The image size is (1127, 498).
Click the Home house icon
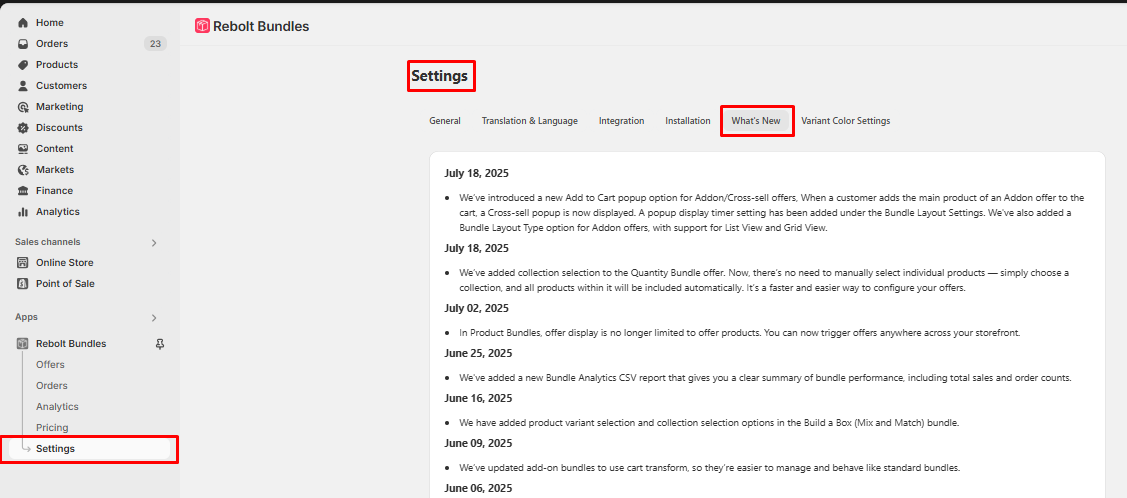[23, 23]
